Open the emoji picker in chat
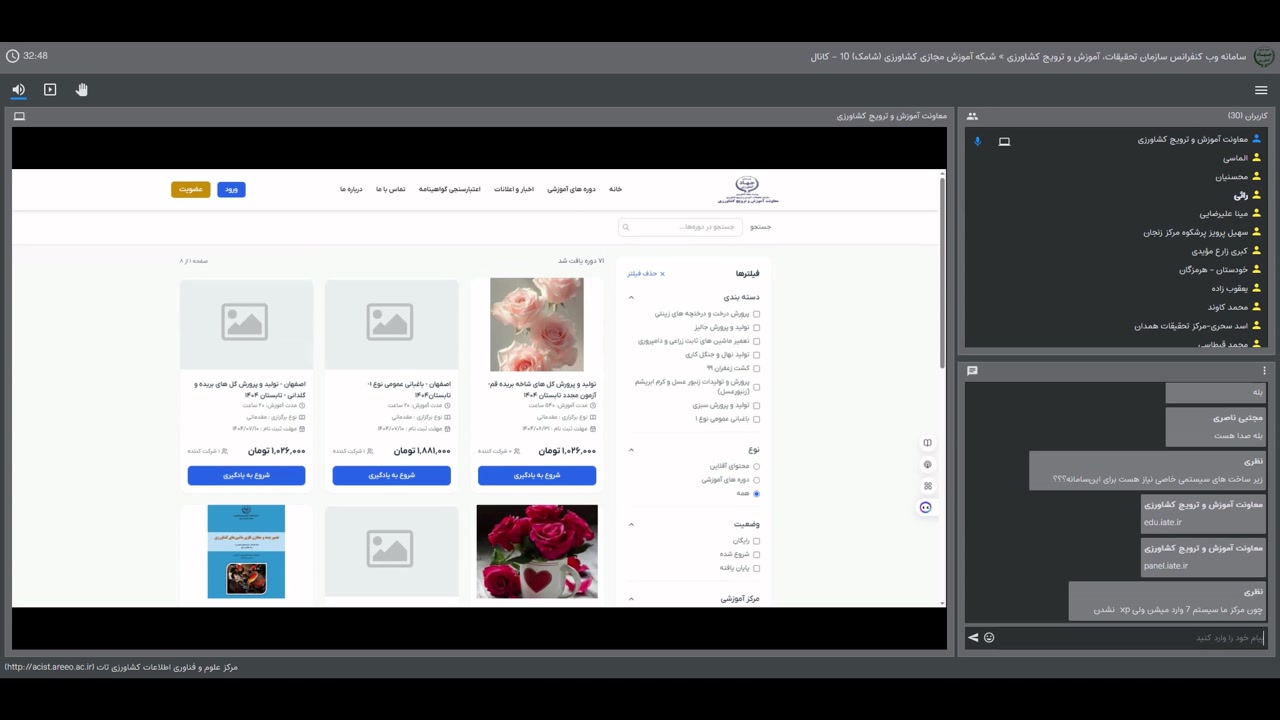 coord(989,638)
